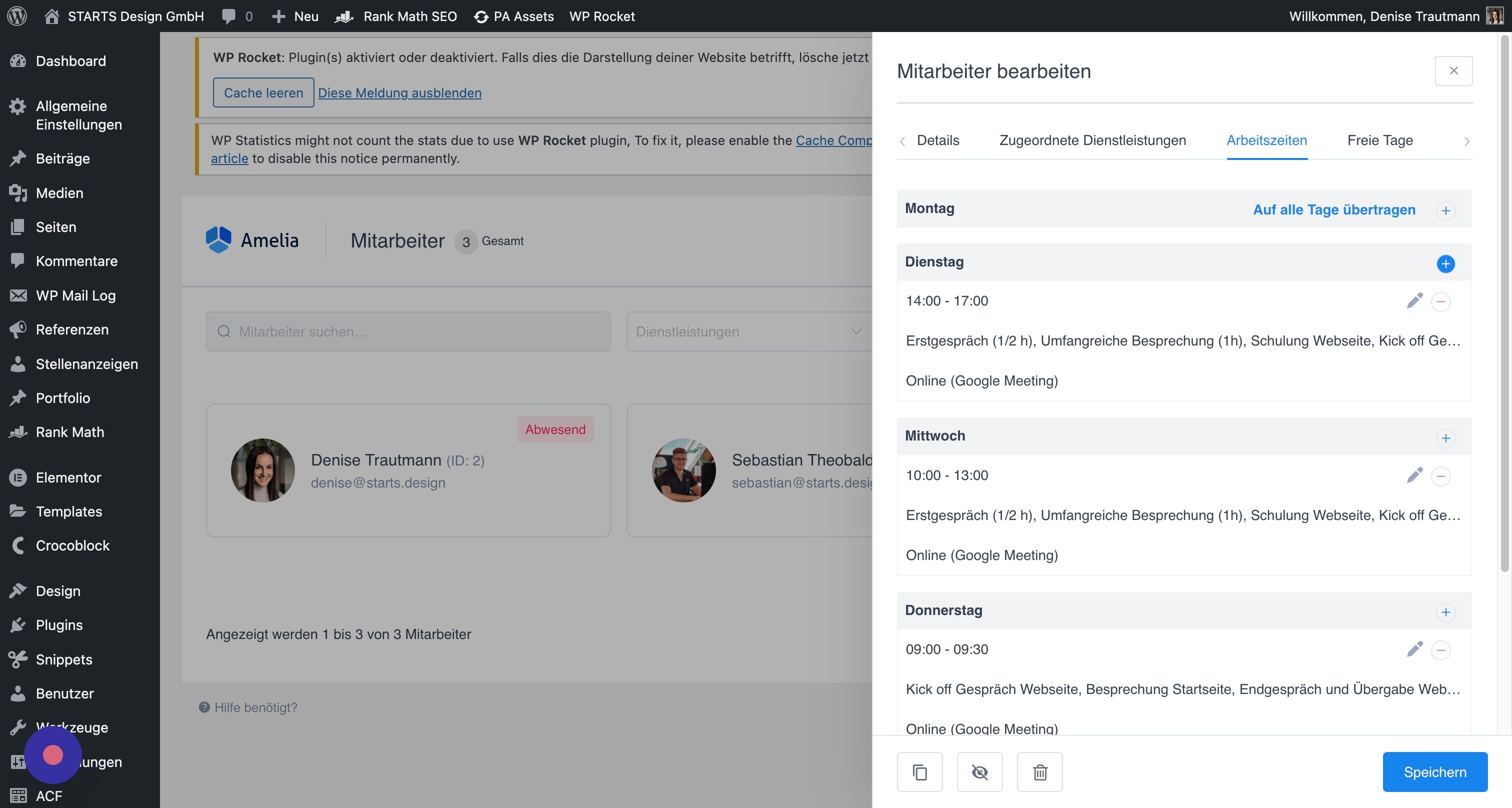Add a work period for Donnerstag with the plus icon
Image resolution: width=1512 pixels, height=808 pixels.
click(1445, 612)
